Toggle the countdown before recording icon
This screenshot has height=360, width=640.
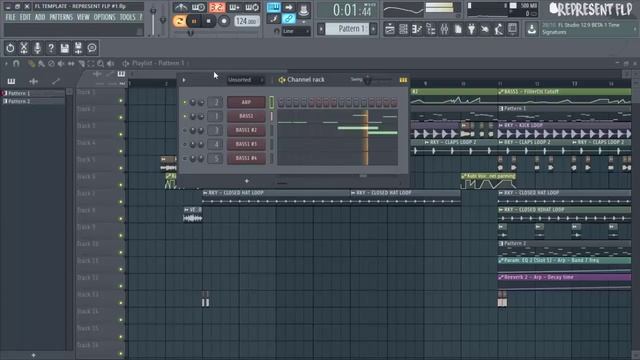tap(217, 7)
